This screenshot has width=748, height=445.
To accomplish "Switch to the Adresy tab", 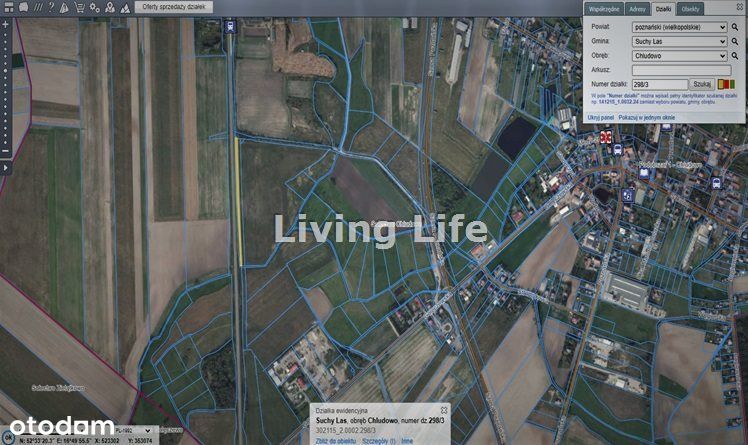I will tap(637, 9).
